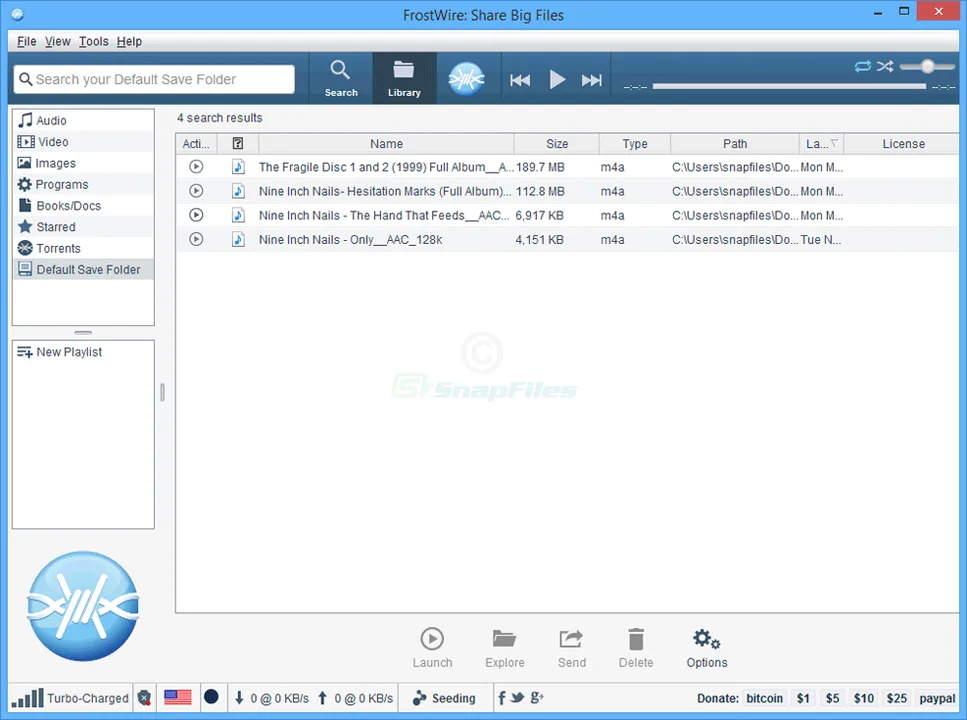Image resolution: width=967 pixels, height=720 pixels.
Task: Donate $5 link
Action: 833,698
